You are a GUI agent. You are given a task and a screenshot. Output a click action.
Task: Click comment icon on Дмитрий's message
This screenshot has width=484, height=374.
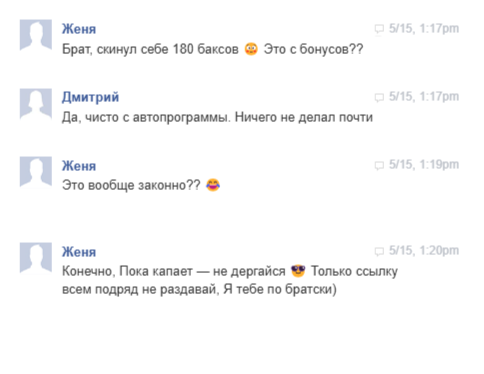click(379, 97)
